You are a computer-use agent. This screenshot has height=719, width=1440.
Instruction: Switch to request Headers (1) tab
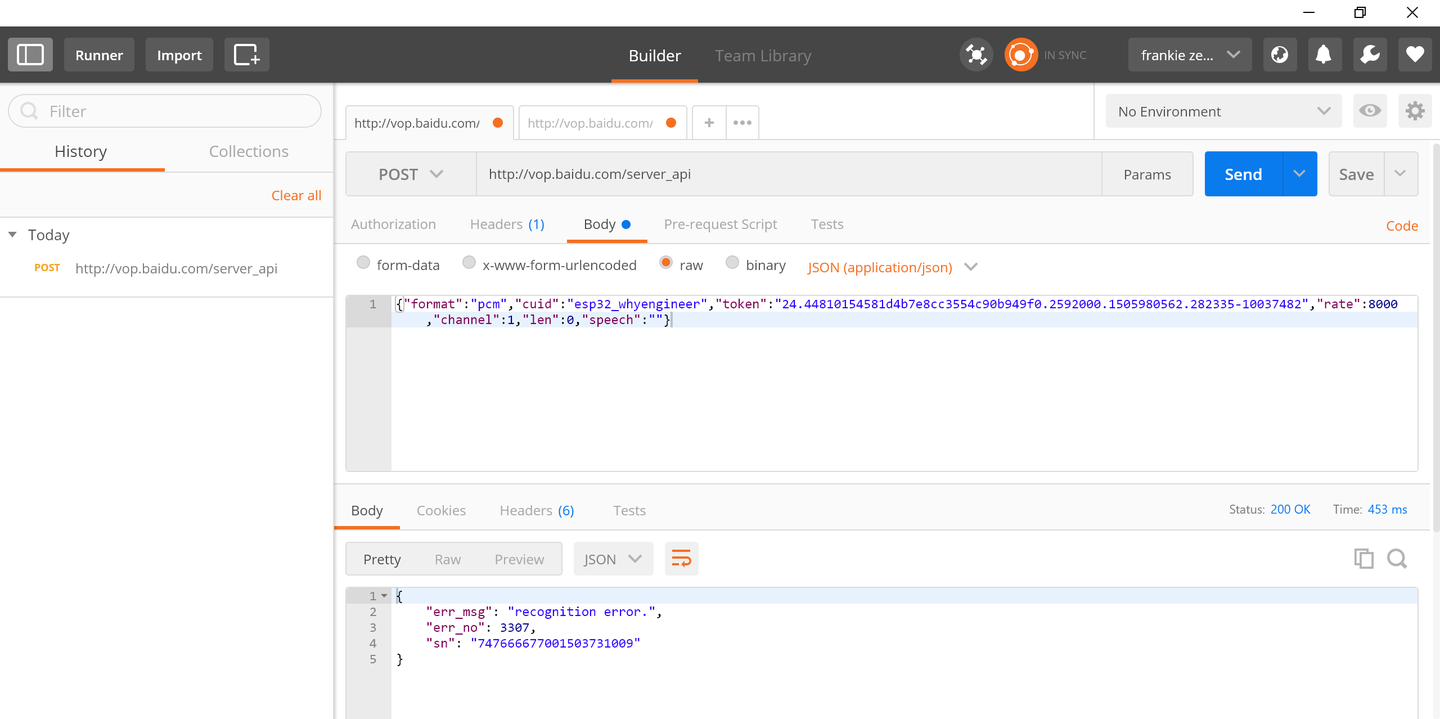coord(507,224)
